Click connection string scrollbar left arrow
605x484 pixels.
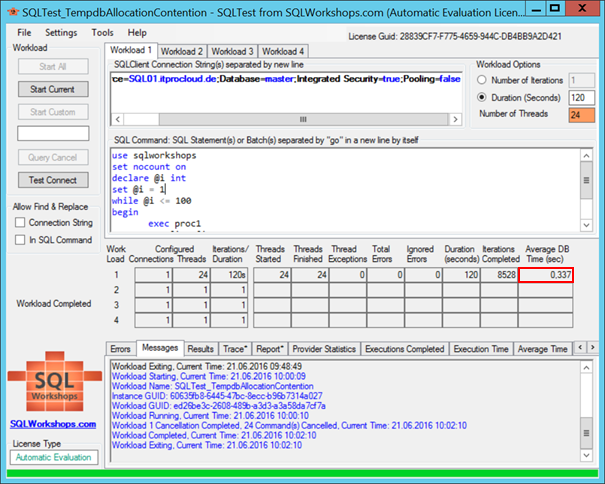pos(118,119)
